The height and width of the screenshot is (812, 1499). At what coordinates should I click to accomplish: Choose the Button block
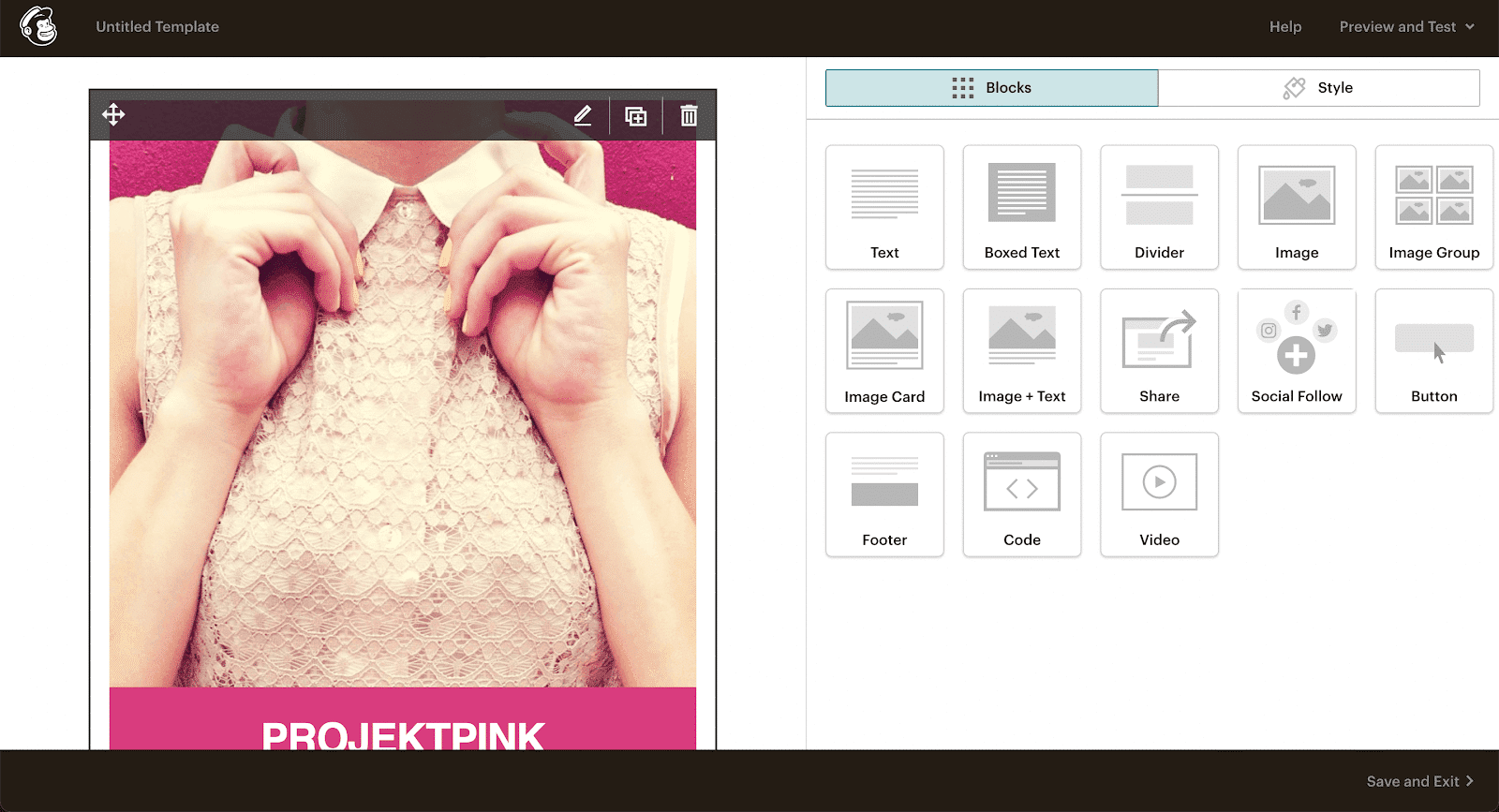(1434, 350)
